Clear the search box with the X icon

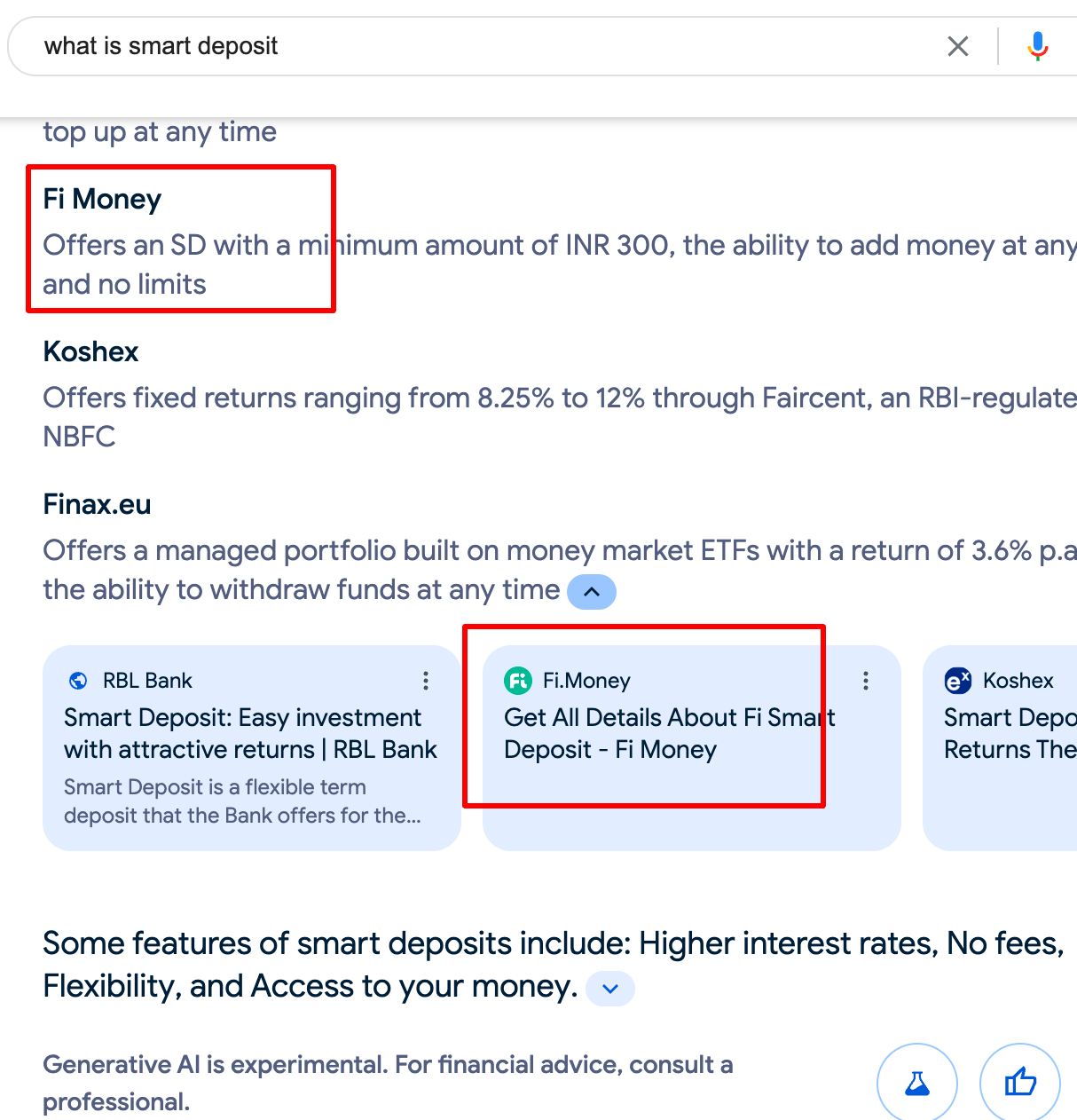tap(958, 46)
